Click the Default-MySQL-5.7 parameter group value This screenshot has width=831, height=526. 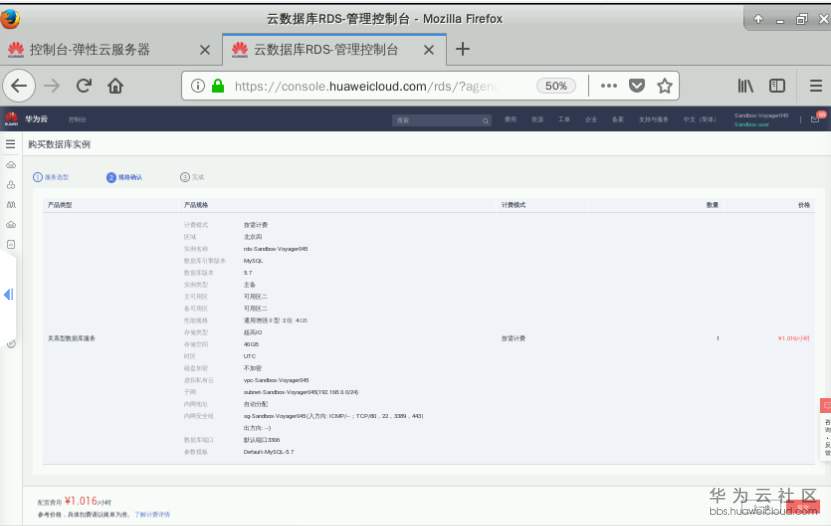coord(269,452)
